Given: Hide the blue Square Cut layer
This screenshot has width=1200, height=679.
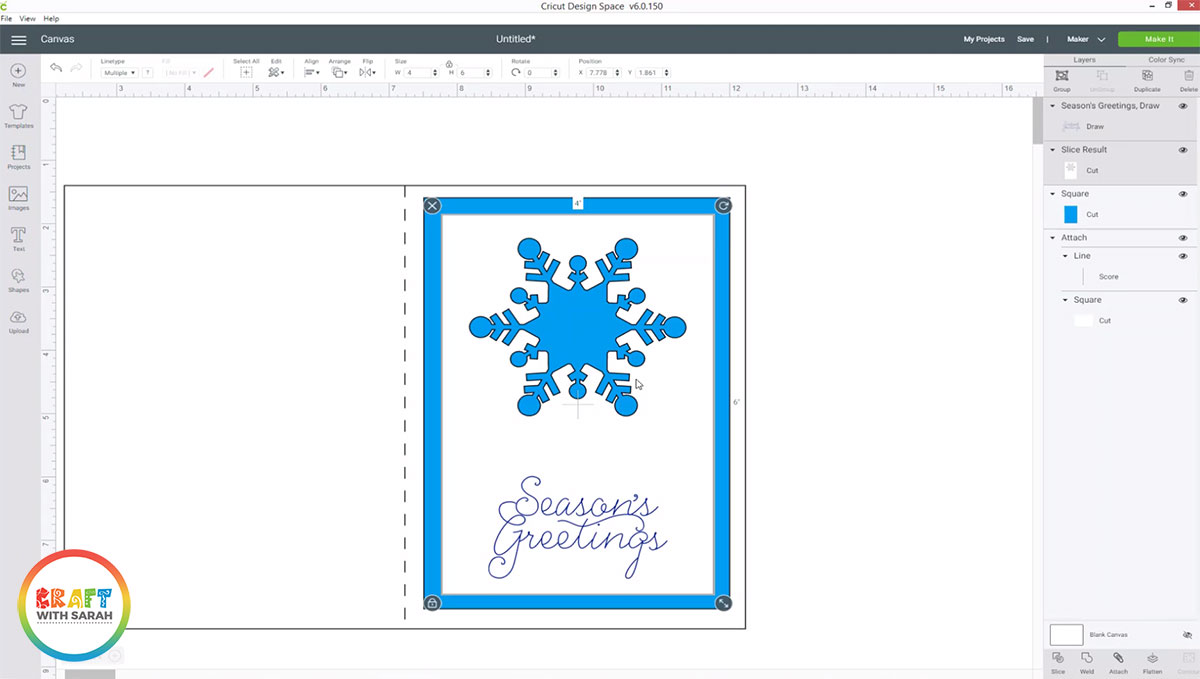Looking at the screenshot, I should click(x=1183, y=193).
